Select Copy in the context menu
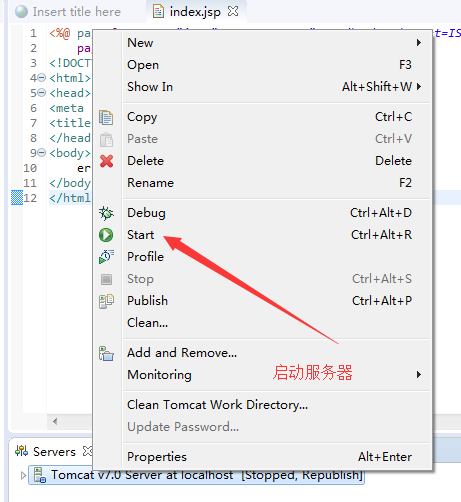The height and width of the screenshot is (502, 461). coord(276,117)
